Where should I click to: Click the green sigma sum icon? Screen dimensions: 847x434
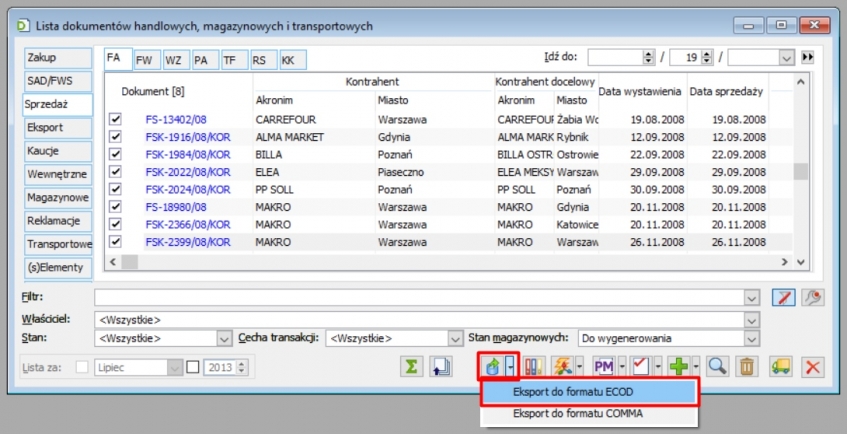click(411, 367)
